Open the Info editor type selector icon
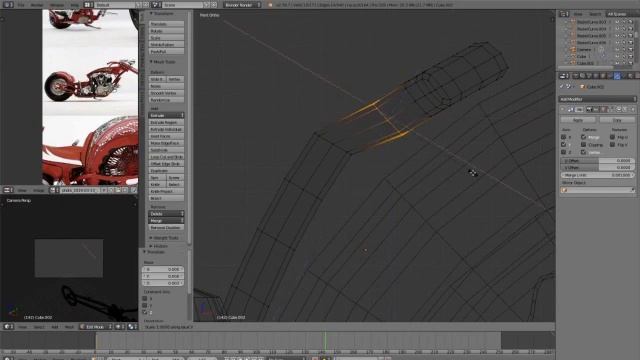The image size is (640, 360). (8, 5)
